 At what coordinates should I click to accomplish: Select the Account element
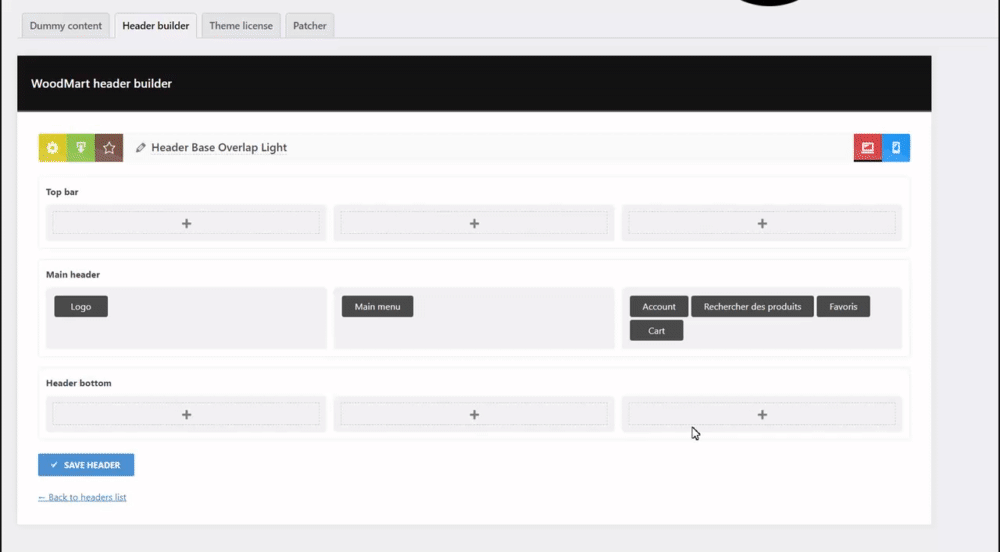pyautogui.click(x=659, y=307)
